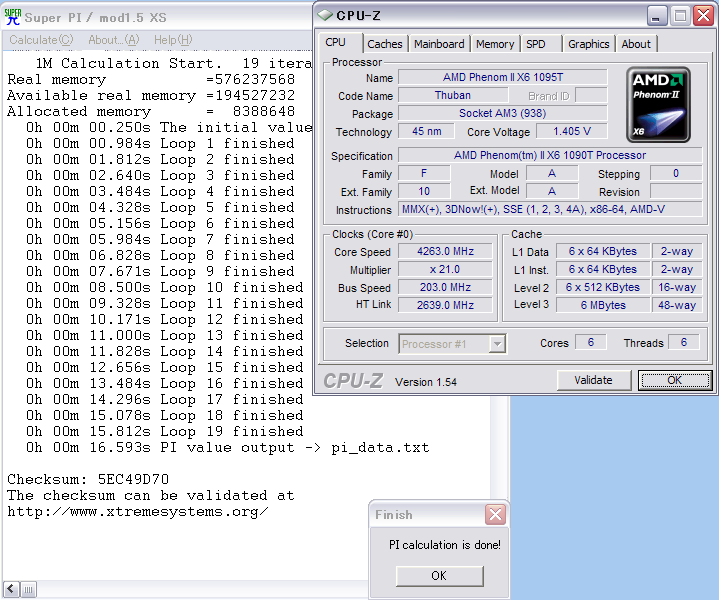
Task: Click the Super PI title bar icon
Action: tap(12, 16)
